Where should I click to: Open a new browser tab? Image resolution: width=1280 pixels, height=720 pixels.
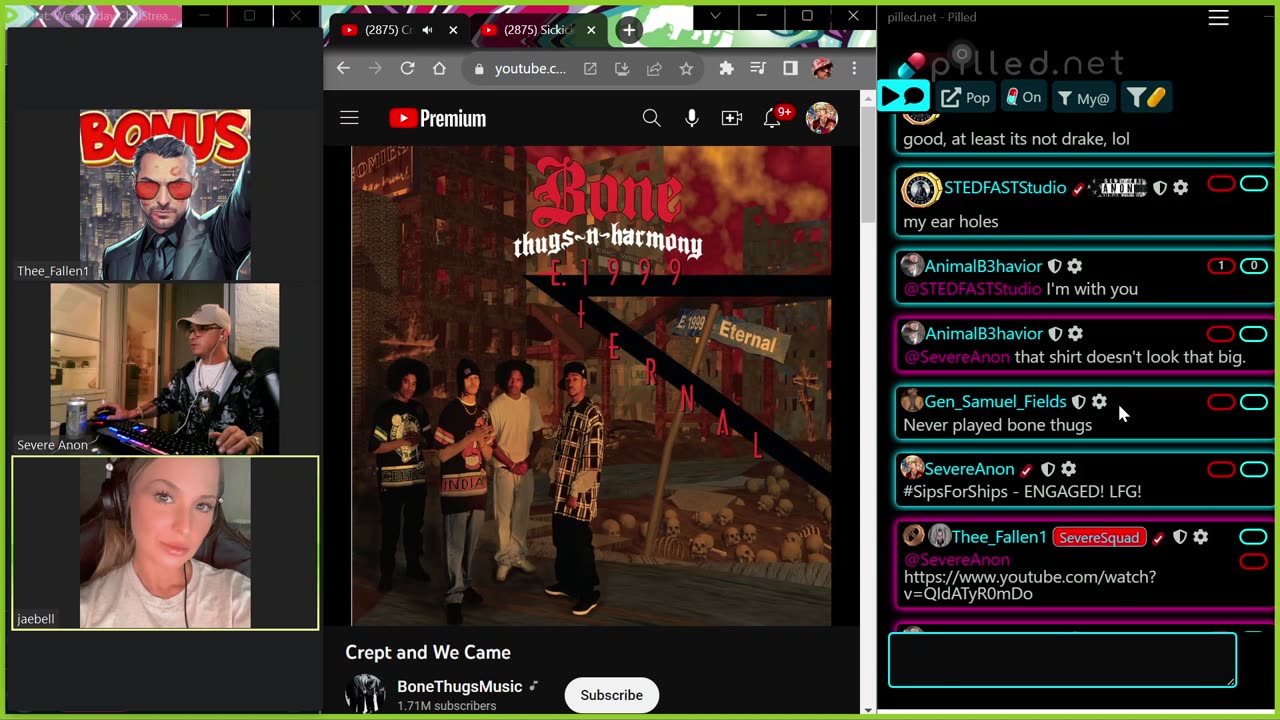point(629,30)
